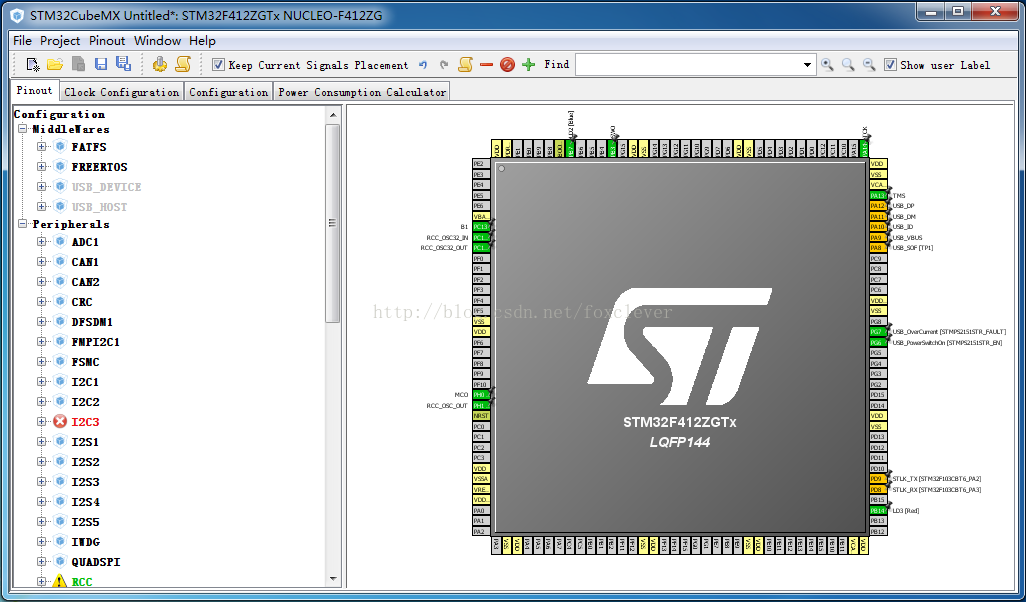Open the Pinout menu
The image size is (1026, 602).
pyautogui.click(x=107, y=41)
